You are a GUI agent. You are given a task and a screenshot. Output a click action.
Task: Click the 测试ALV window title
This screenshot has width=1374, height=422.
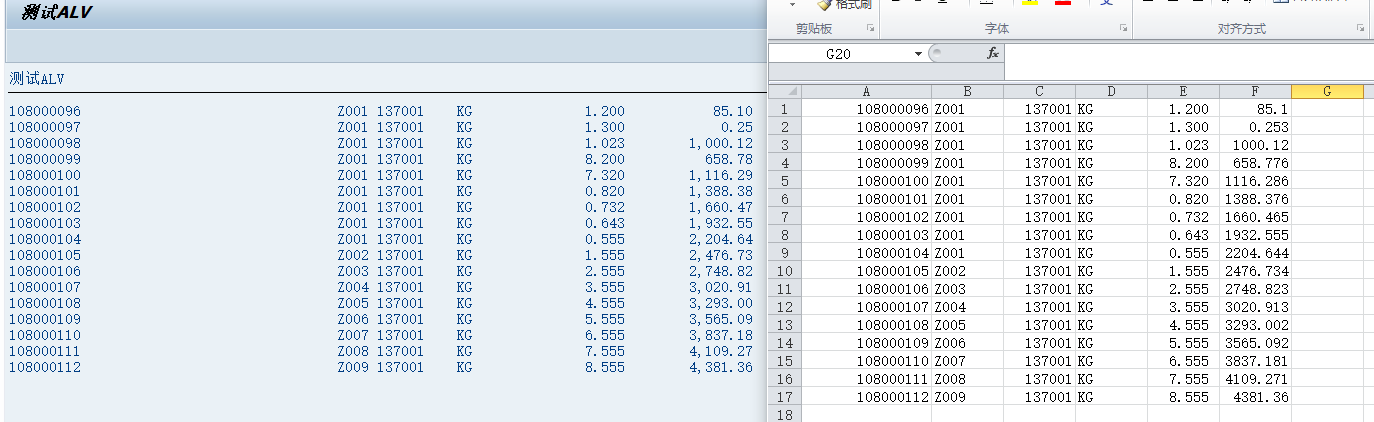click(57, 12)
